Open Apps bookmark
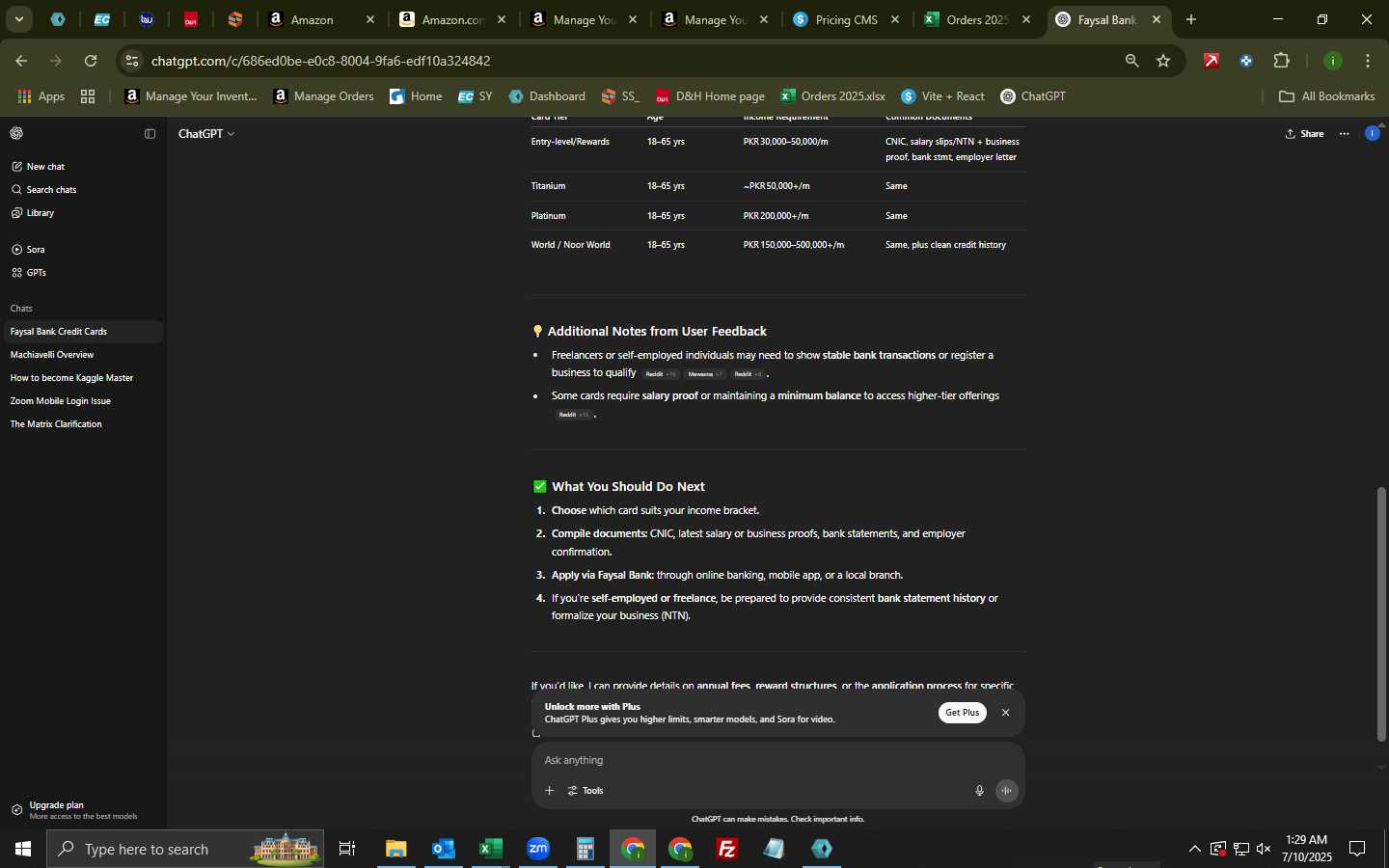1389x868 pixels. click(41, 96)
